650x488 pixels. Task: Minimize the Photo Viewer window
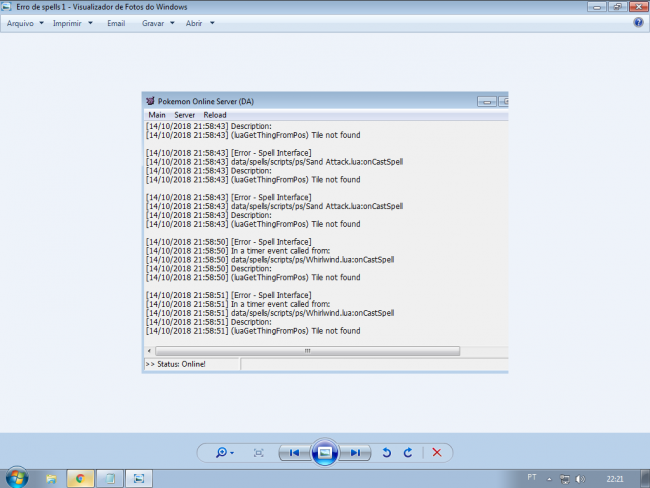pyautogui.click(x=597, y=7)
